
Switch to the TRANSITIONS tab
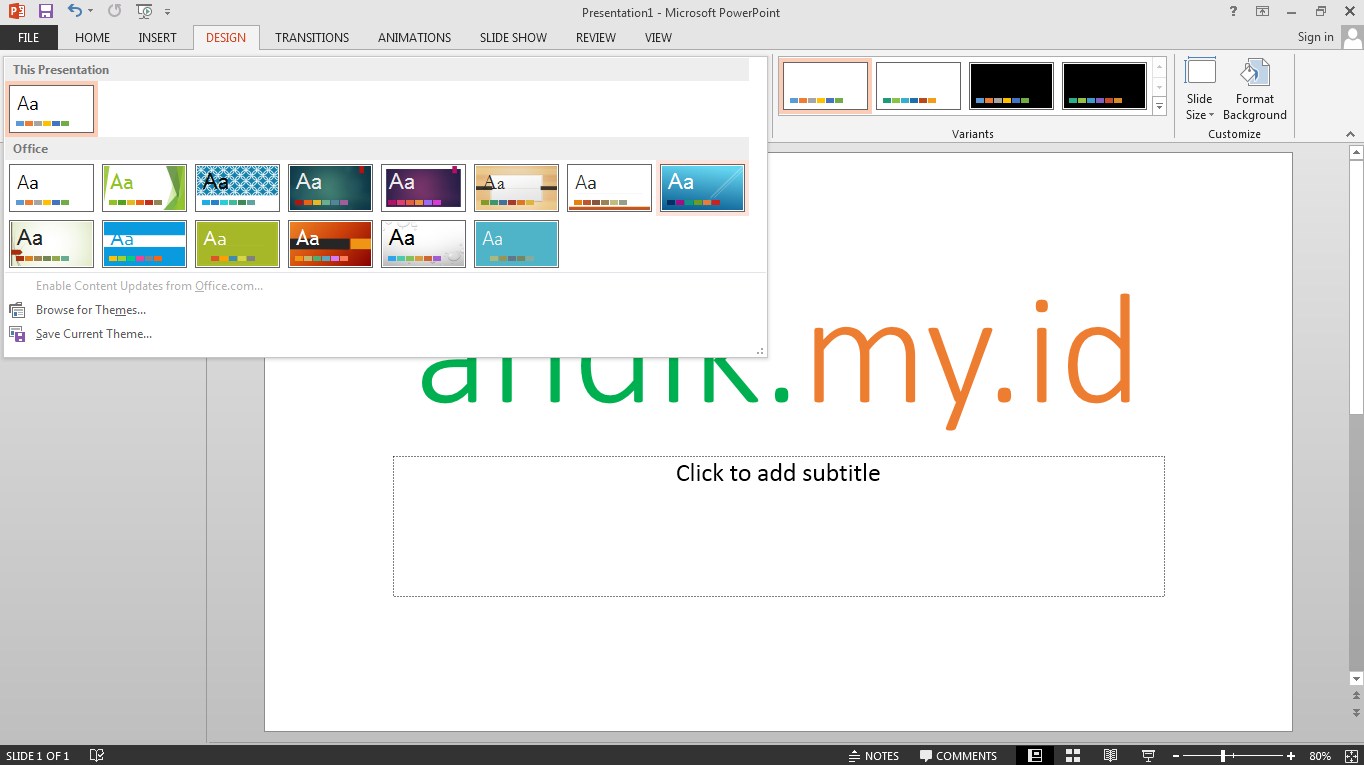tap(312, 38)
